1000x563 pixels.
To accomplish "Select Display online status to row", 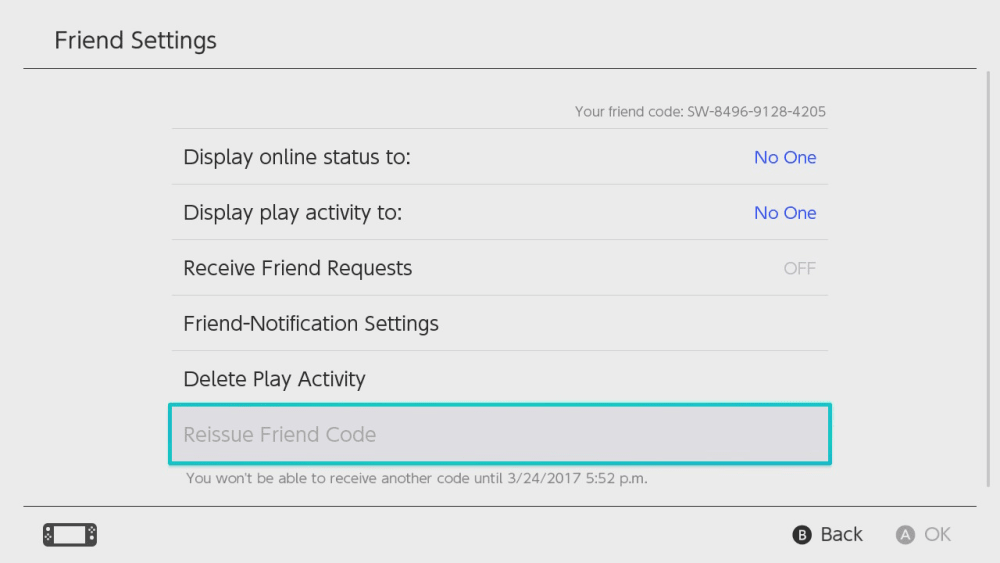I will click(x=500, y=157).
